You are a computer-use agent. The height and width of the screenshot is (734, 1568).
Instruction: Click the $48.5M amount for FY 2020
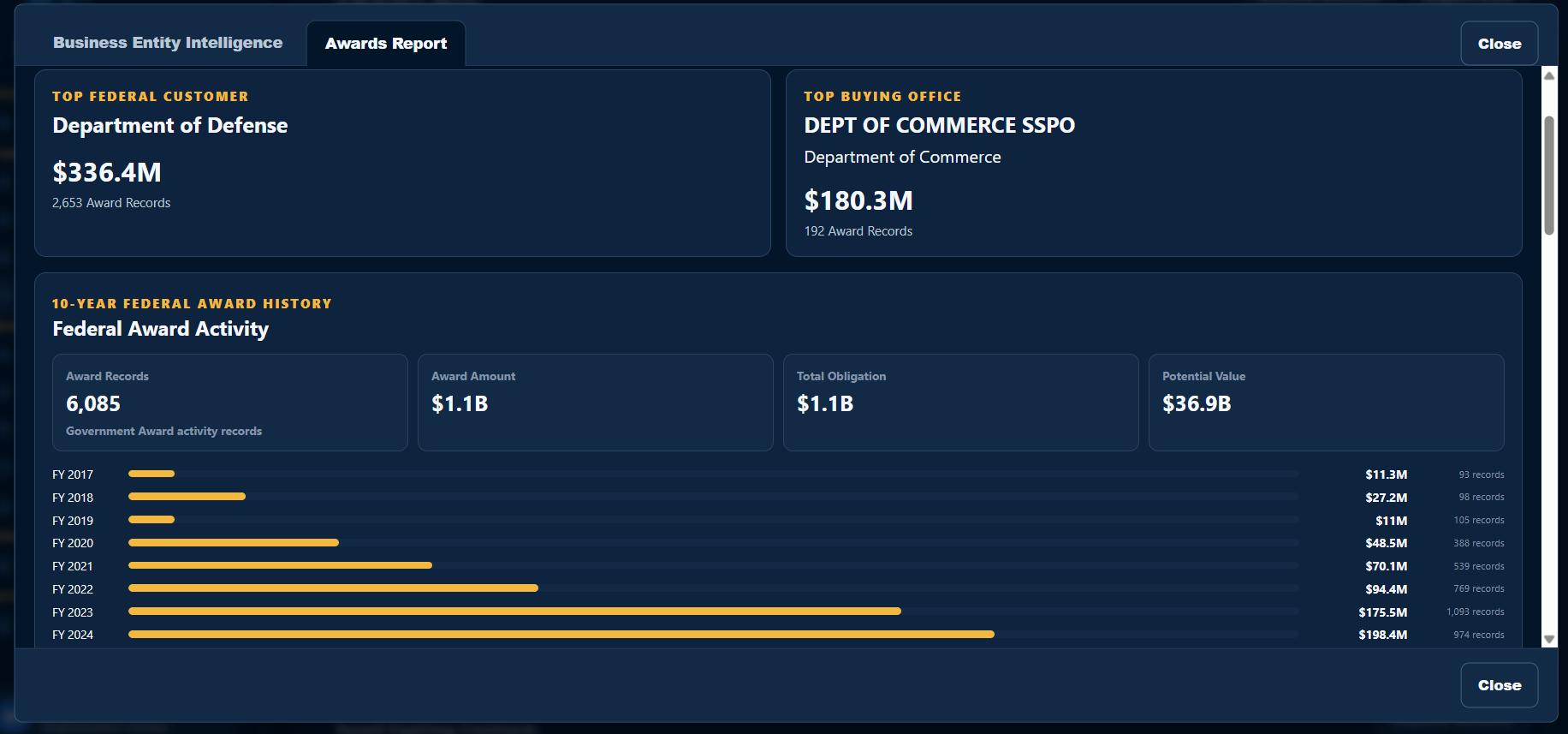pyautogui.click(x=1386, y=543)
